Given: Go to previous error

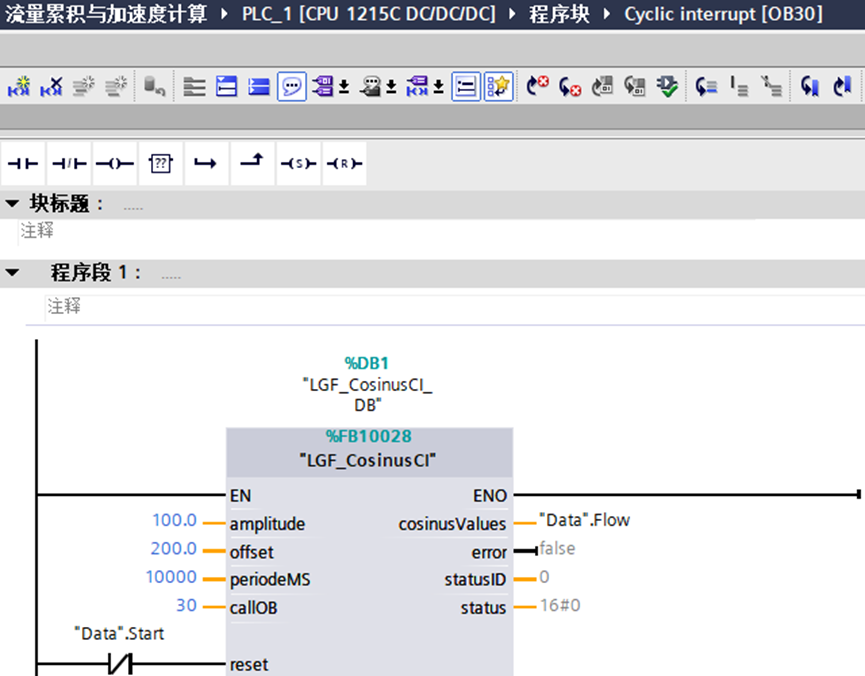Looking at the screenshot, I should click(537, 86).
